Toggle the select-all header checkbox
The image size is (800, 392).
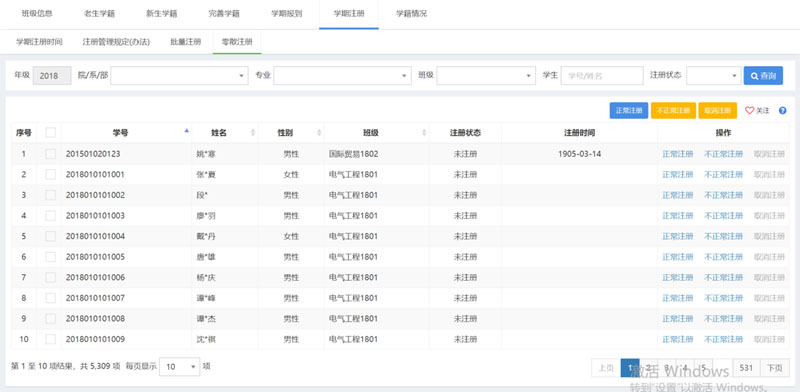click(x=51, y=133)
